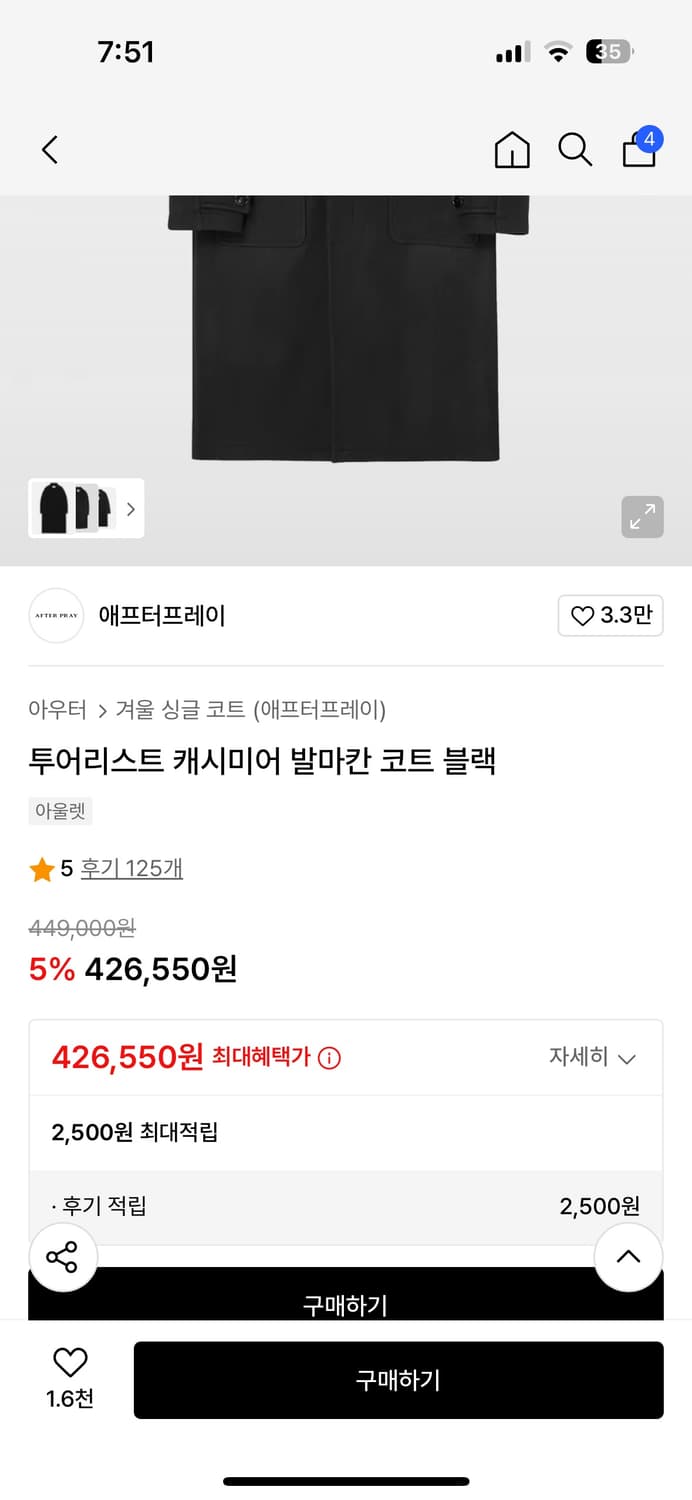This screenshot has width=692, height=1500.
Task: Expand 자세히 price details
Action: coord(592,1058)
